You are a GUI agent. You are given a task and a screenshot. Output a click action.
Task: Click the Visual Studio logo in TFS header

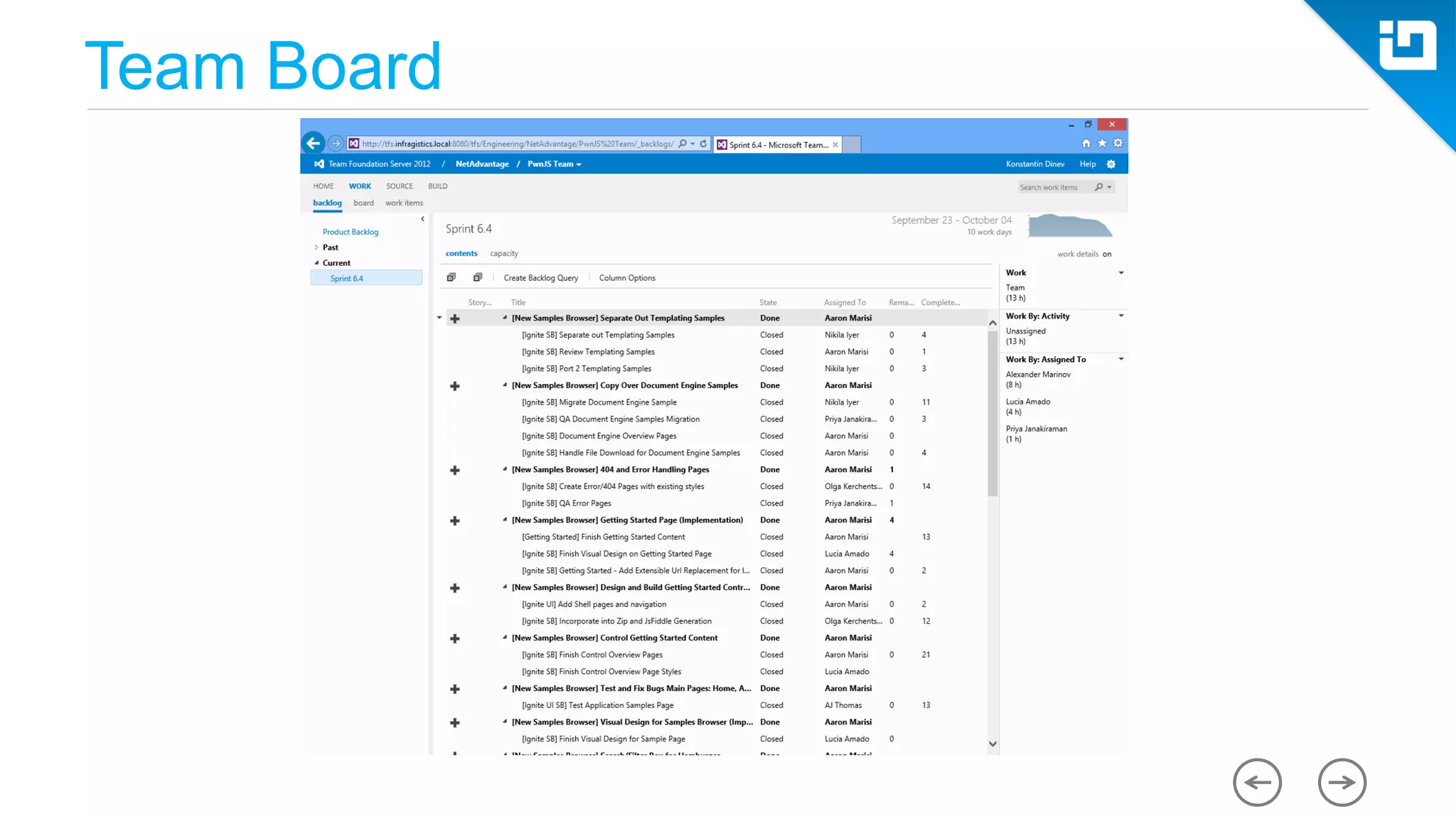pos(319,164)
